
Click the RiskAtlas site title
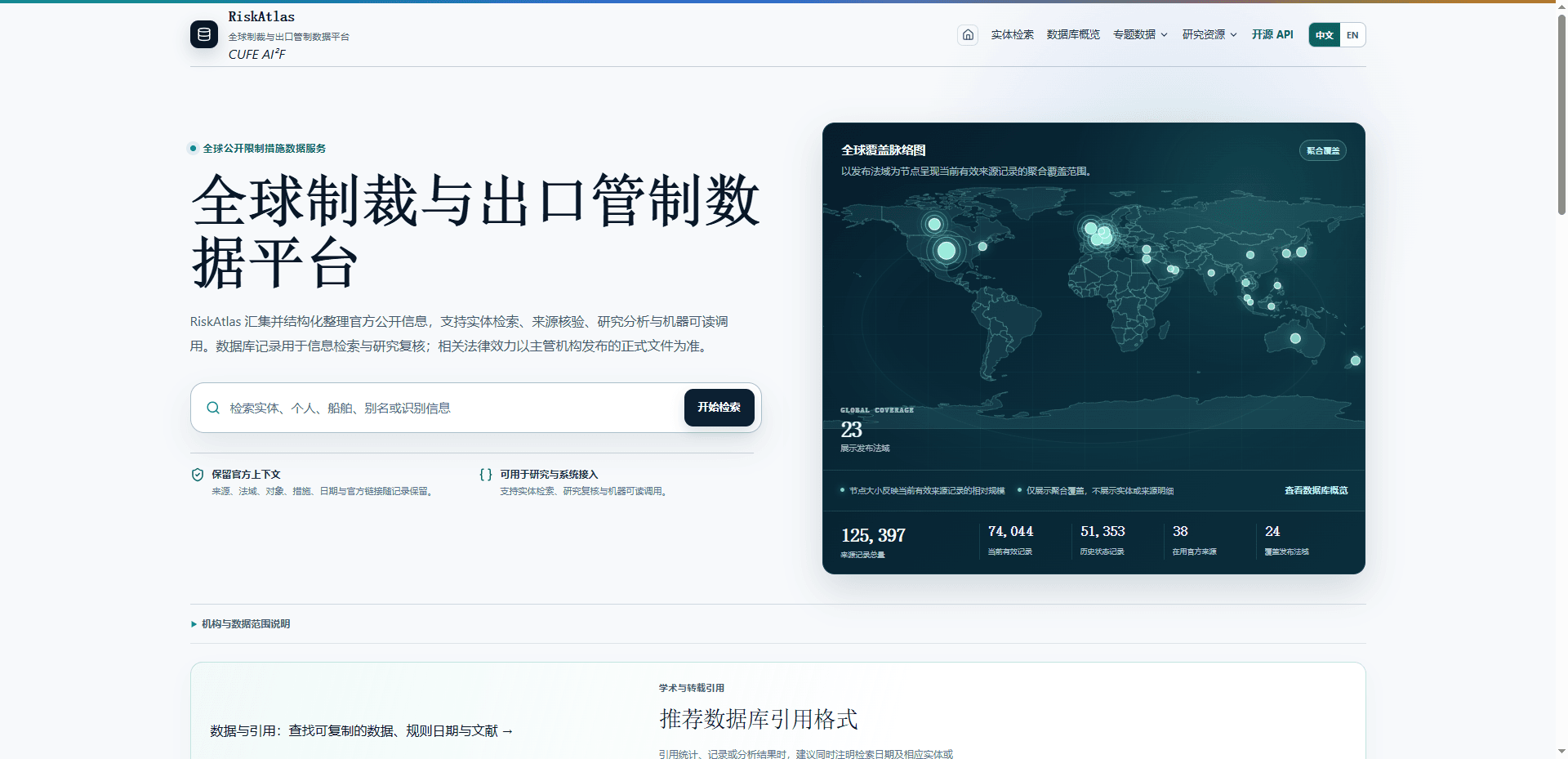[261, 16]
